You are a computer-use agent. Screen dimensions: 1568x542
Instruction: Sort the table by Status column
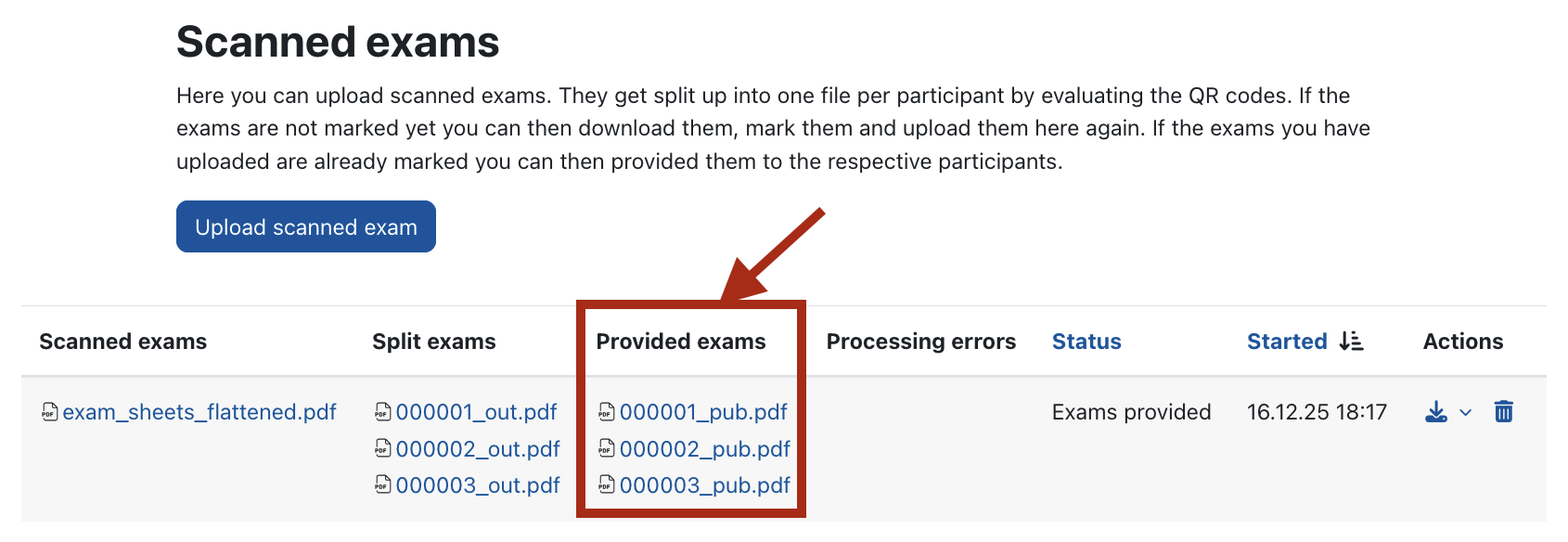tap(1086, 342)
